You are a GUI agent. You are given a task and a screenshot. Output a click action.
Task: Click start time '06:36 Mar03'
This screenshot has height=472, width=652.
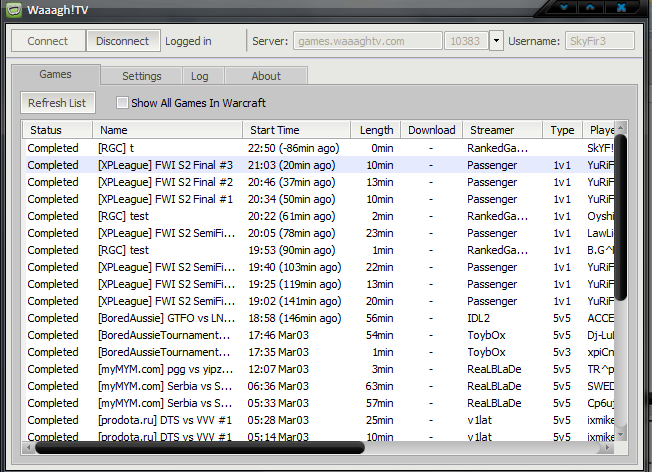(278, 386)
